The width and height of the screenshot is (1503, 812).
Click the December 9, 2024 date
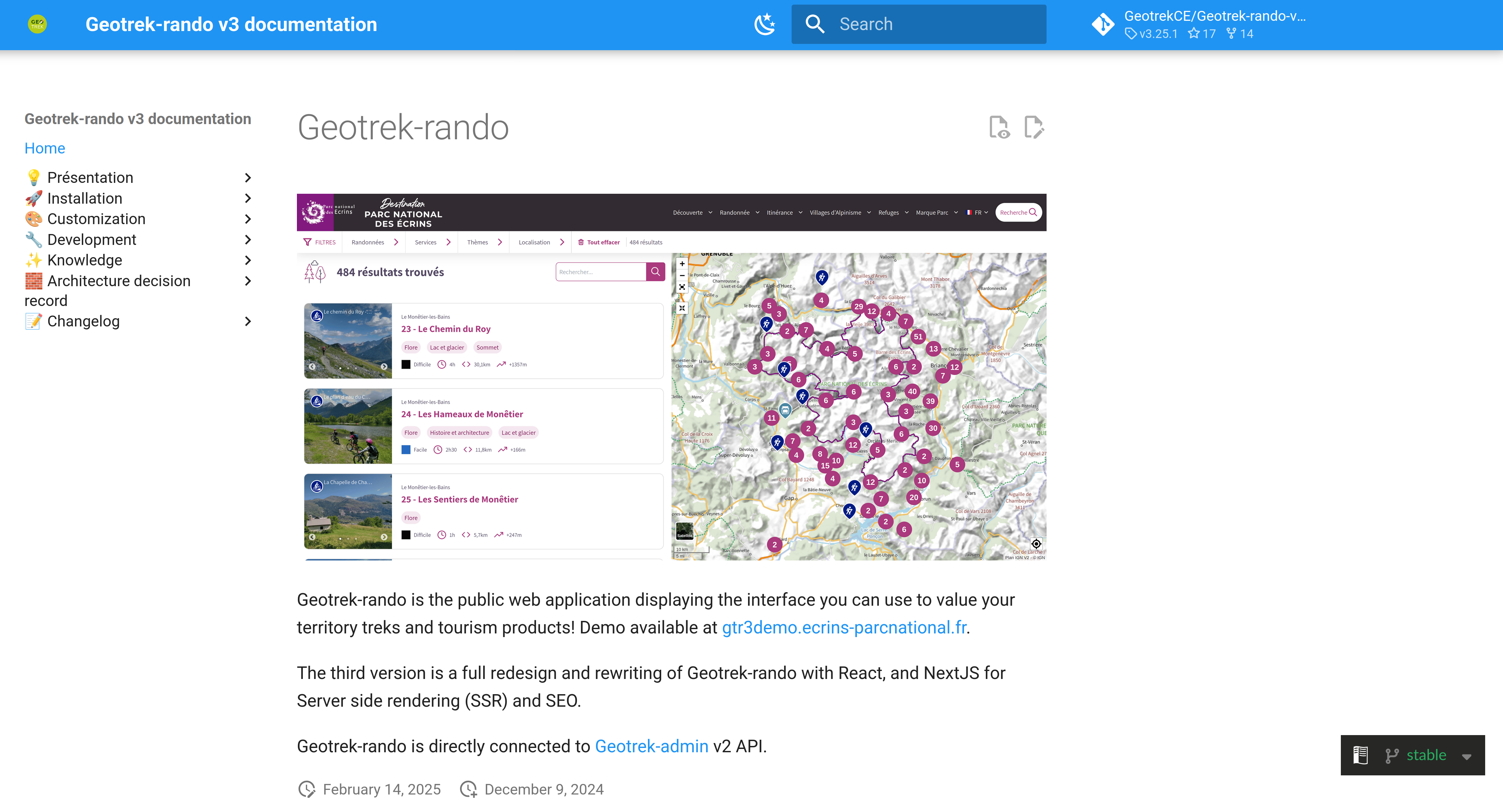pos(544,789)
